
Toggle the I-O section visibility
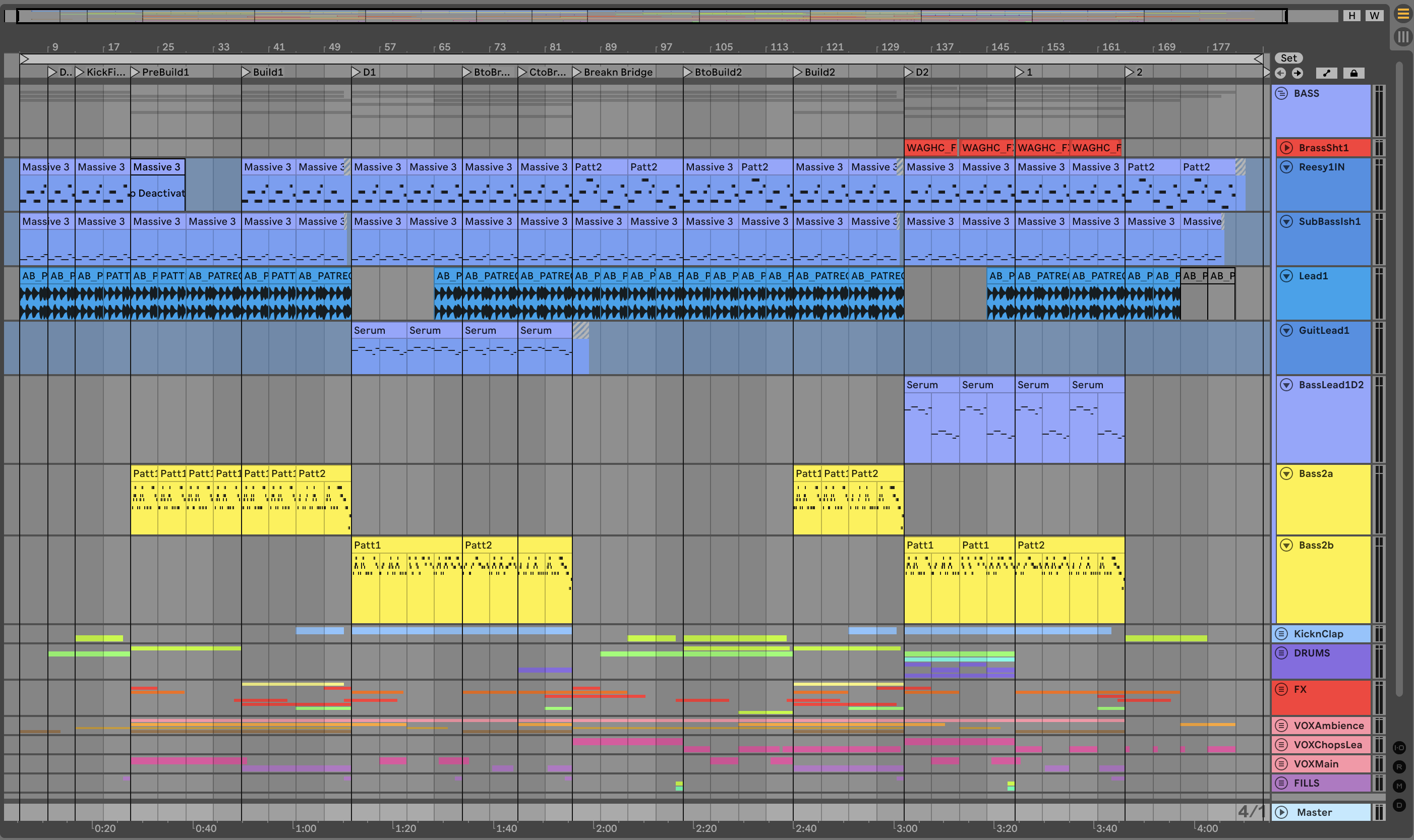(x=1399, y=748)
